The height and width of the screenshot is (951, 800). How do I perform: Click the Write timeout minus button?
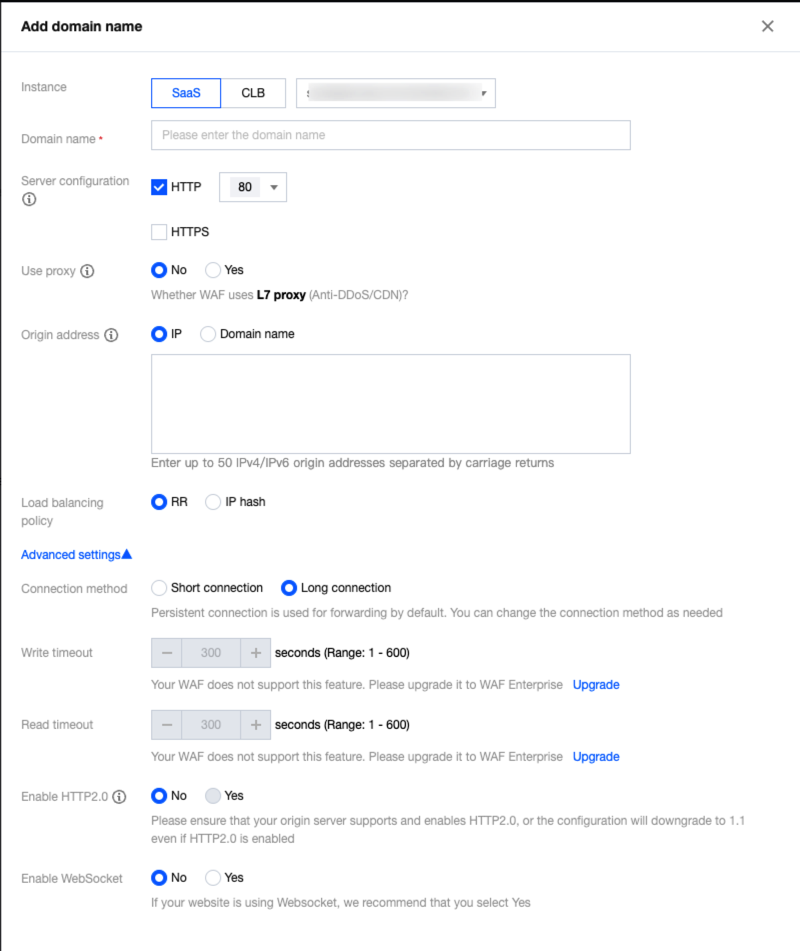point(166,653)
